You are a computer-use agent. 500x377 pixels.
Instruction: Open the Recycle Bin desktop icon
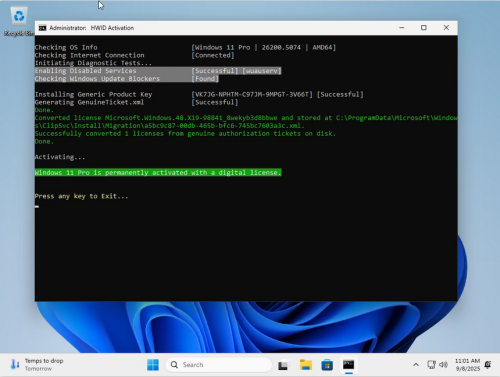19,21
